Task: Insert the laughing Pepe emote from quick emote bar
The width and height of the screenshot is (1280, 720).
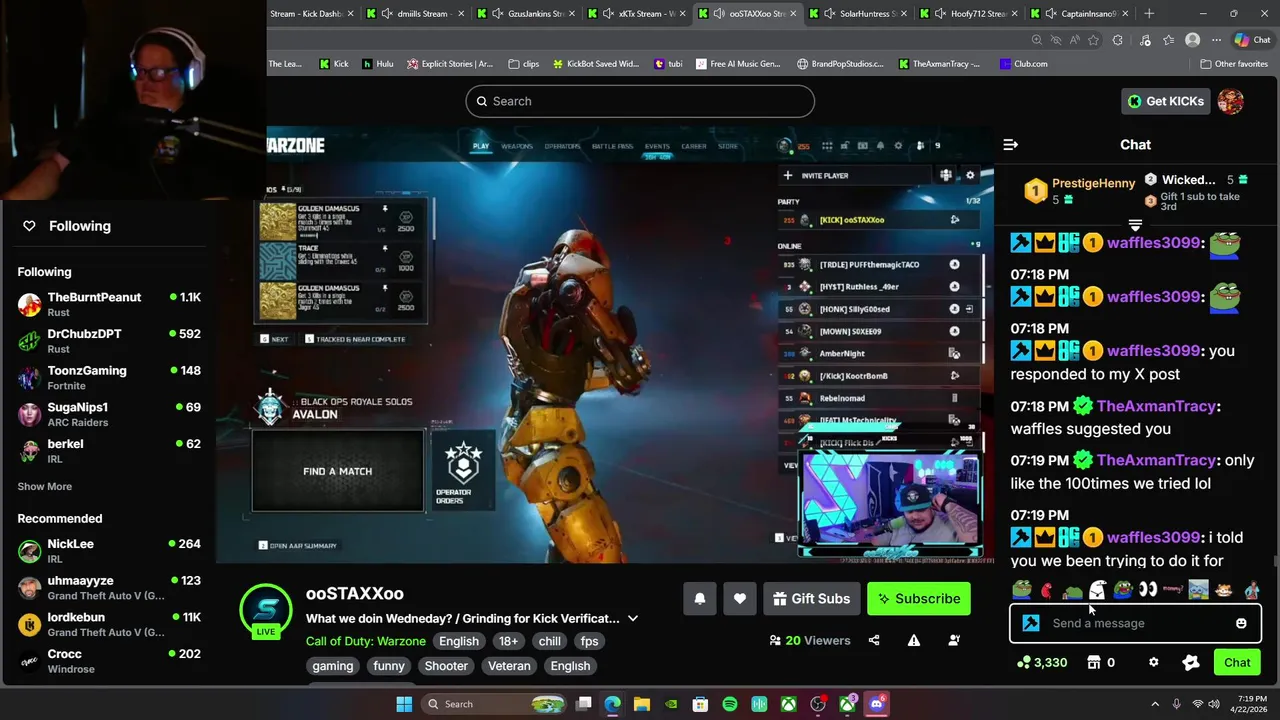Action: tap(1123, 590)
